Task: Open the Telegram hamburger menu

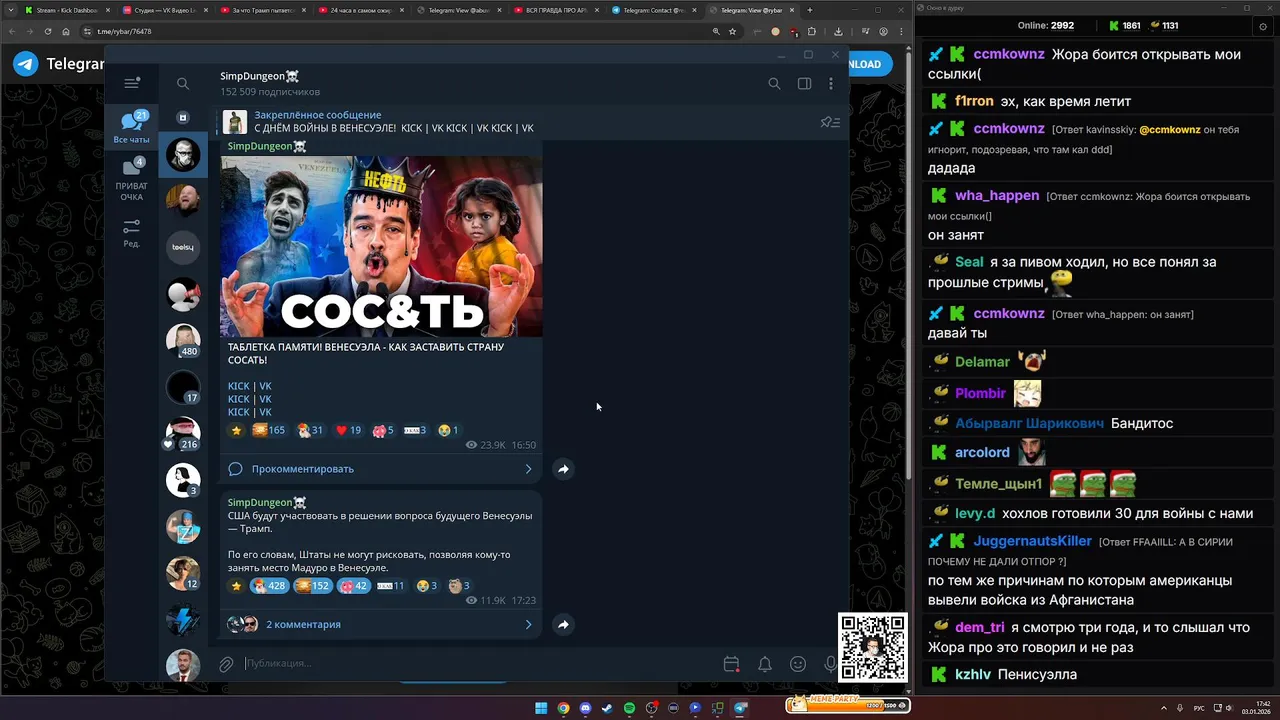Action: 131,84
